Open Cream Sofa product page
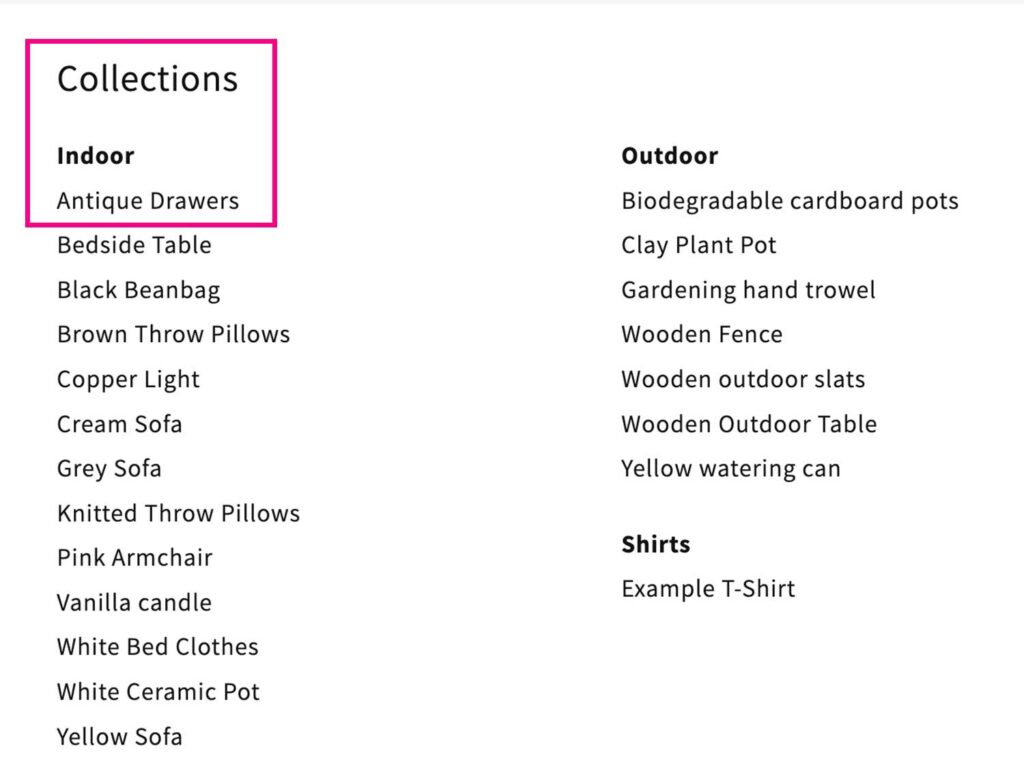Screen dimensions: 1024x784 tap(120, 424)
